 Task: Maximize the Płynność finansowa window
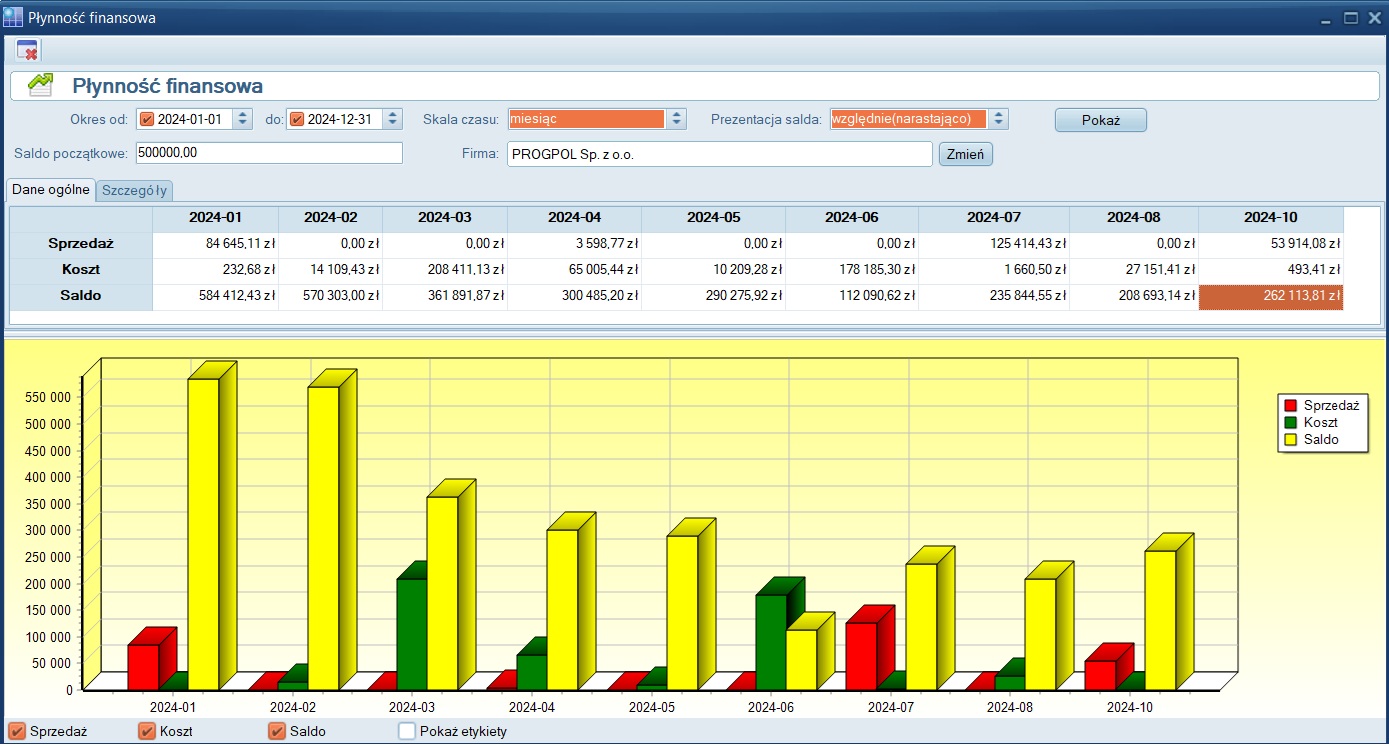tap(1350, 18)
